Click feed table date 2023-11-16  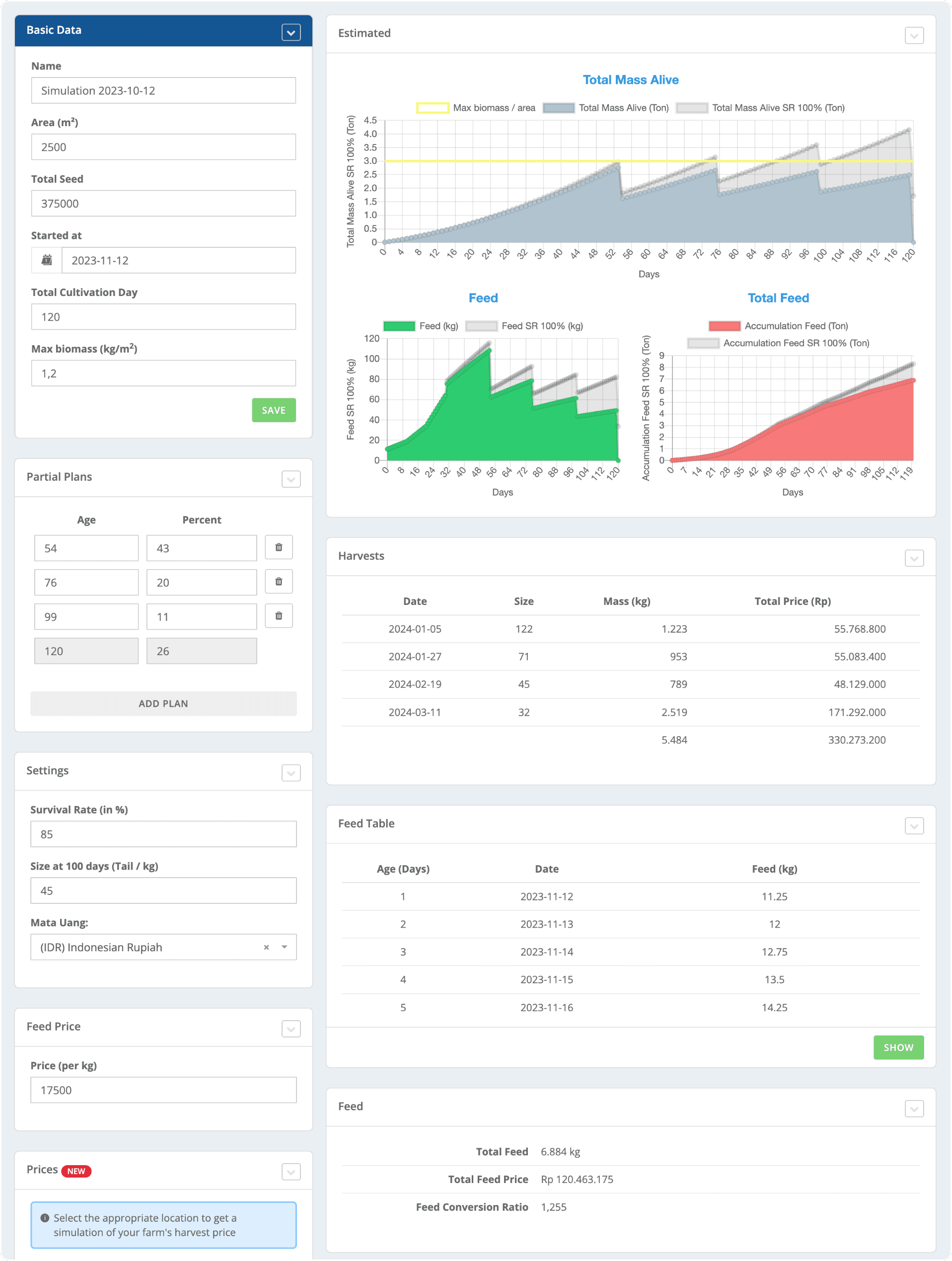click(x=546, y=1007)
